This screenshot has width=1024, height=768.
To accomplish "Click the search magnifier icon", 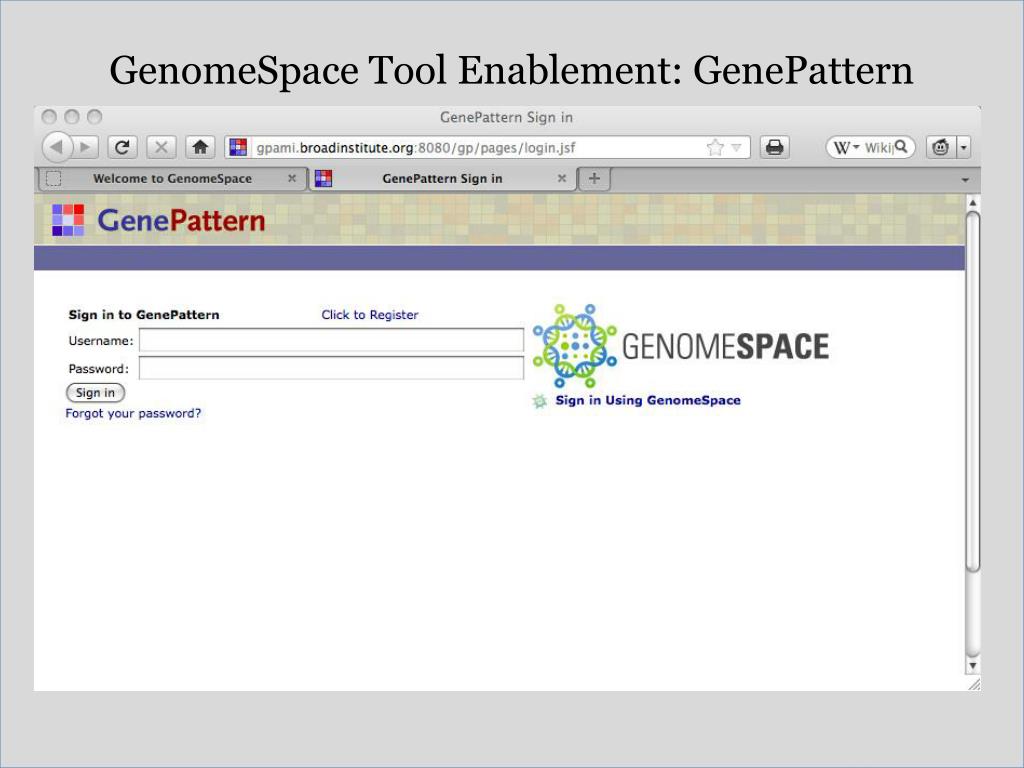I will click(901, 146).
